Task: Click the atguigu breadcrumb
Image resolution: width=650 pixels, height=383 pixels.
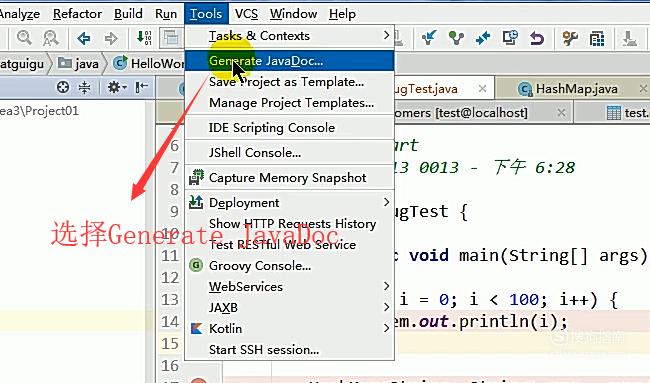Action: (22, 63)
